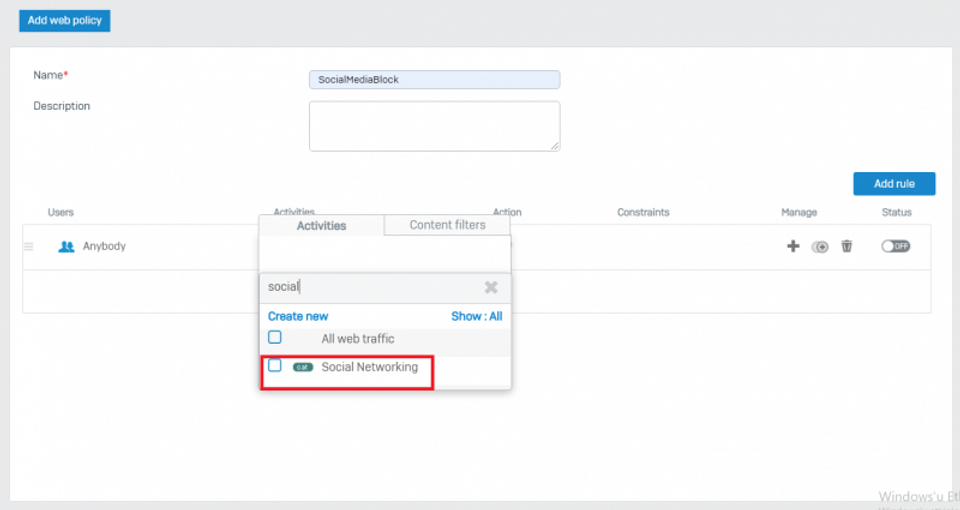
Task: Check the All web traffic checkbox
Action: tap(275, 338)
